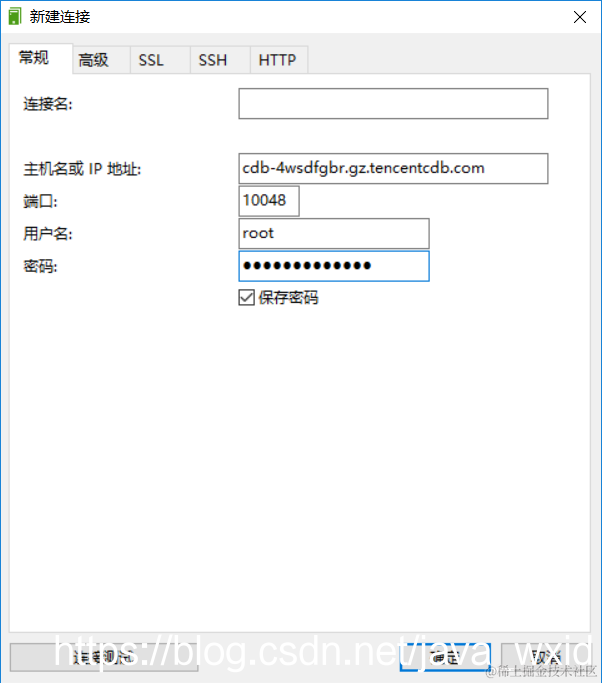
Task: Click the 密码 field label
Action: point(40,266)
